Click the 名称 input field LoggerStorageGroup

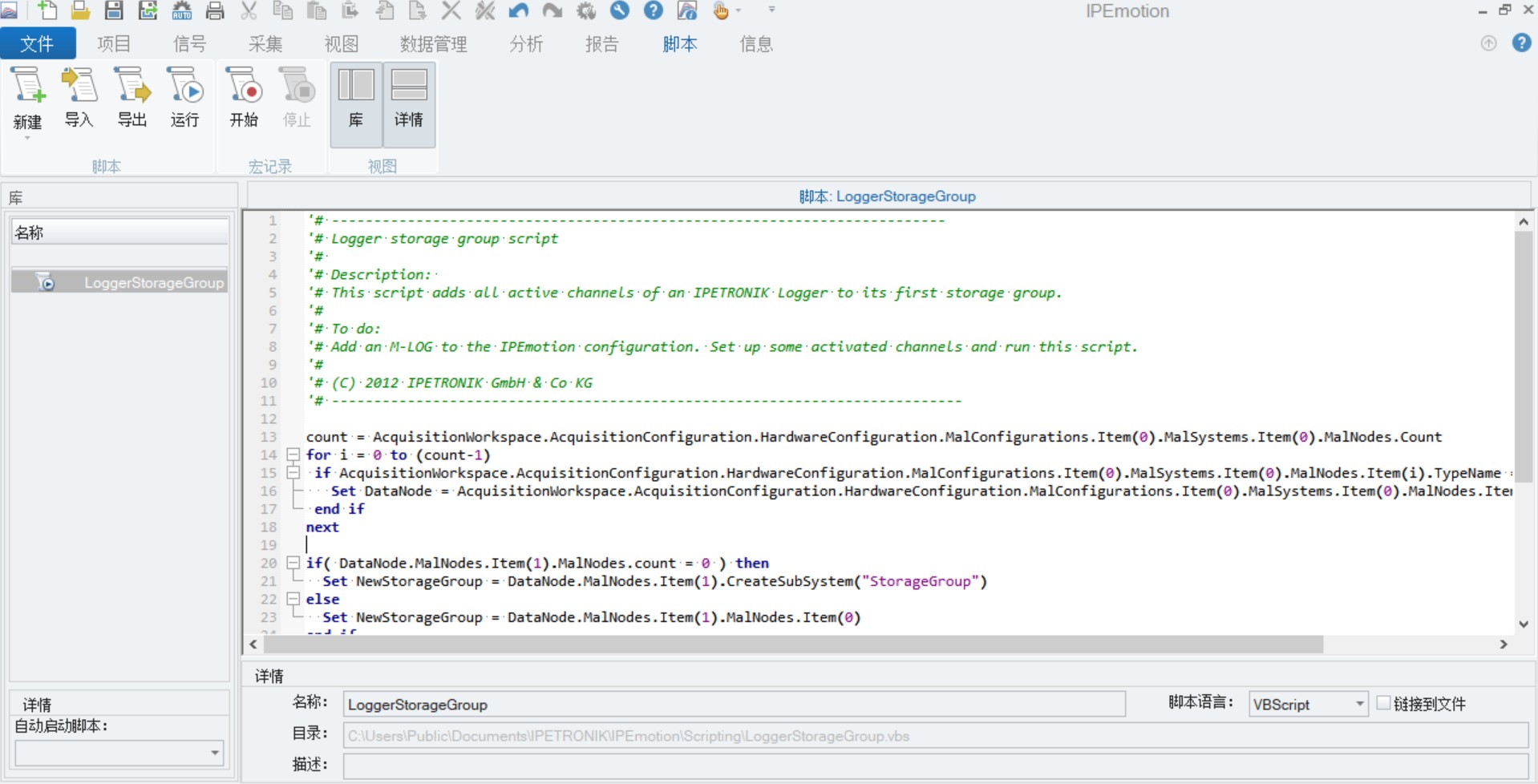pos(734,704)
